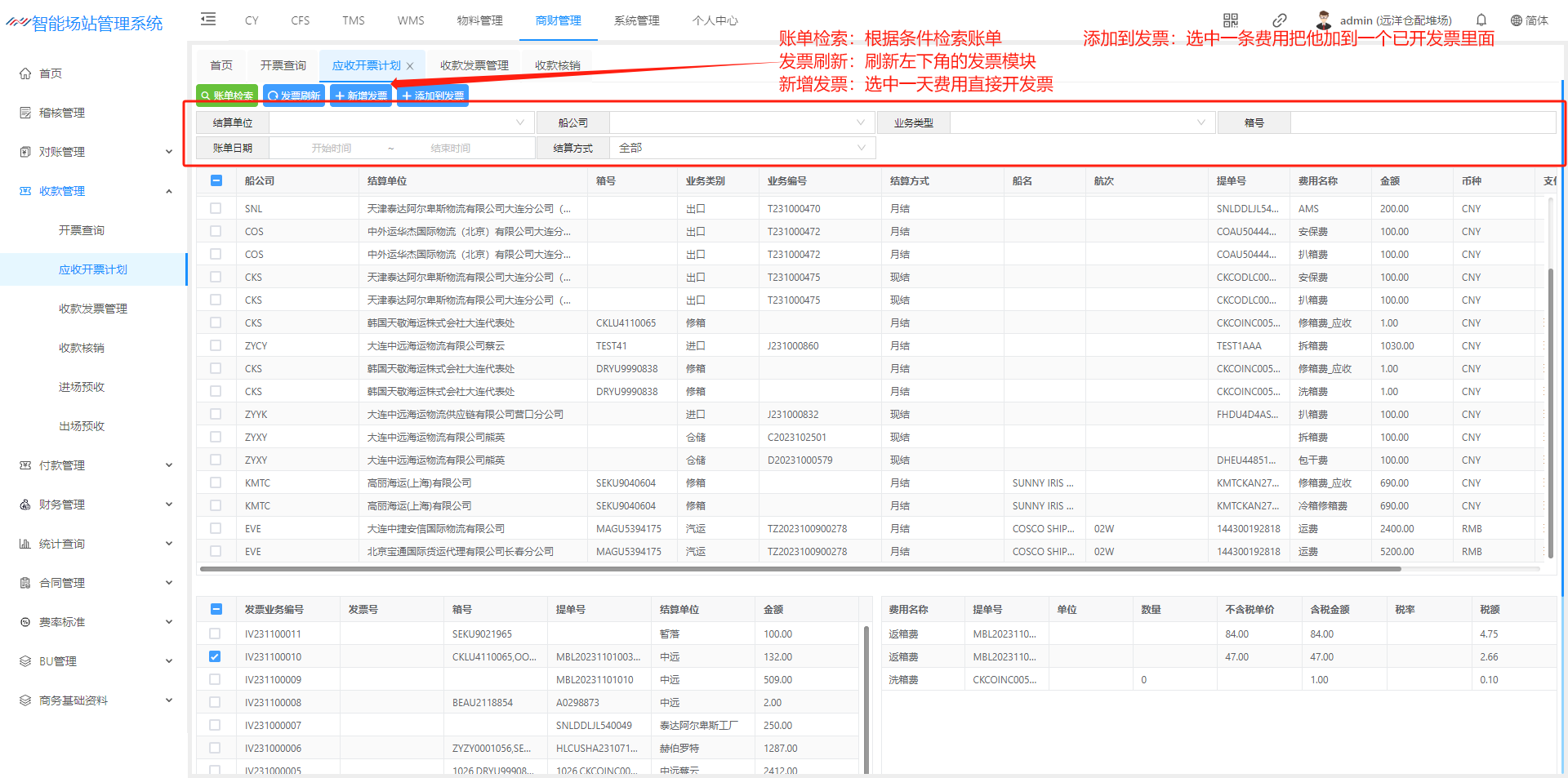Screen dimensions: 1568x778
Task: Click the 稽核管理 sidebar icon
Action: pos(25,113)
